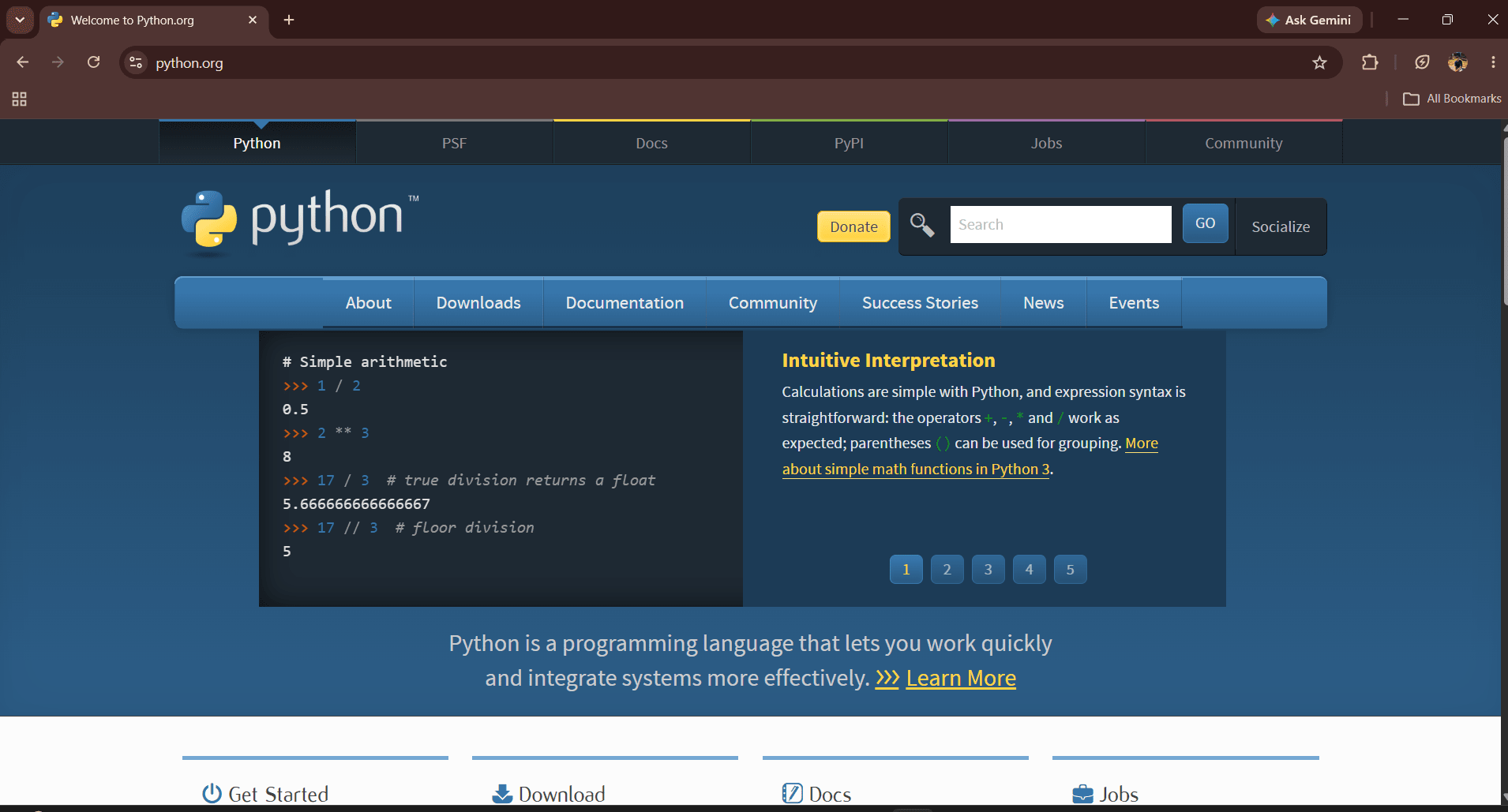The image size is (1508, 812).
Task: Open the About navigation menu
Action: coord(369,303)
